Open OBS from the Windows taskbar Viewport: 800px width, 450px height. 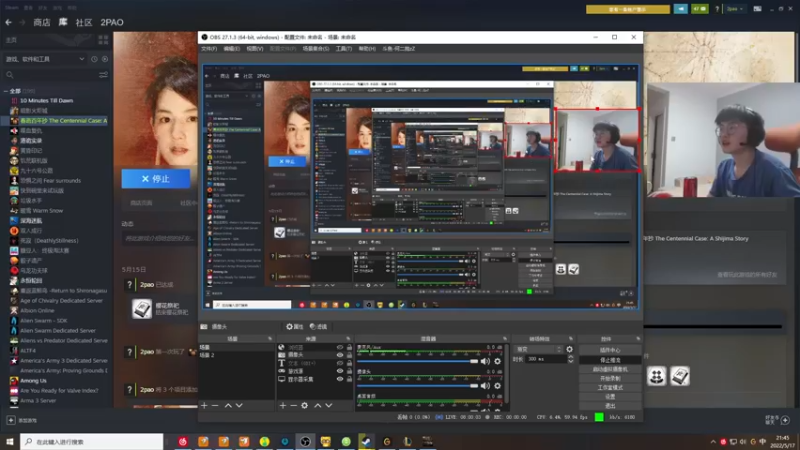coord(305,441)
